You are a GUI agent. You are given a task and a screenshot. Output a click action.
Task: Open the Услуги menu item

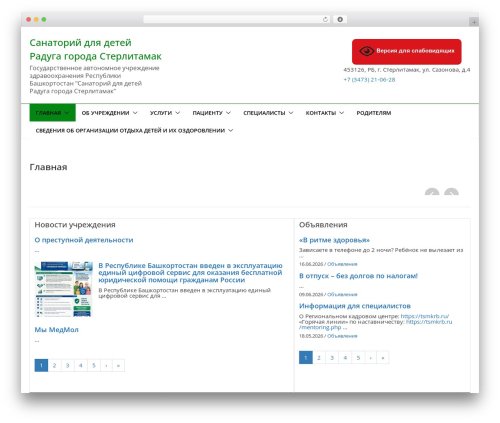(165, 113)
